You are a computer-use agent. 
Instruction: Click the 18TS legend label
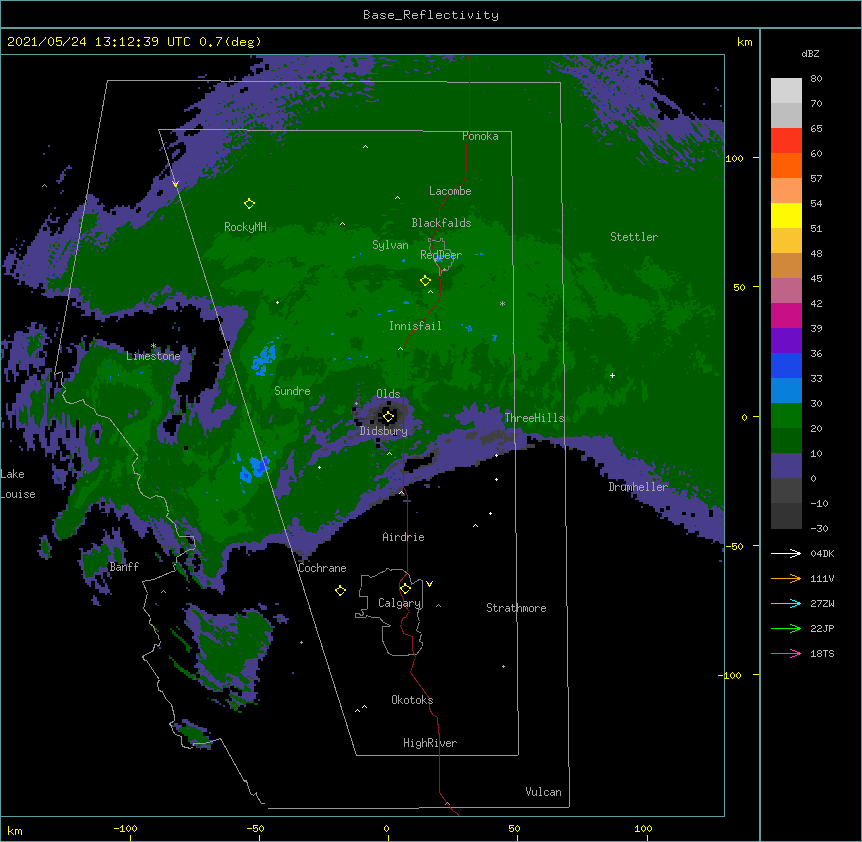point(822,653)
